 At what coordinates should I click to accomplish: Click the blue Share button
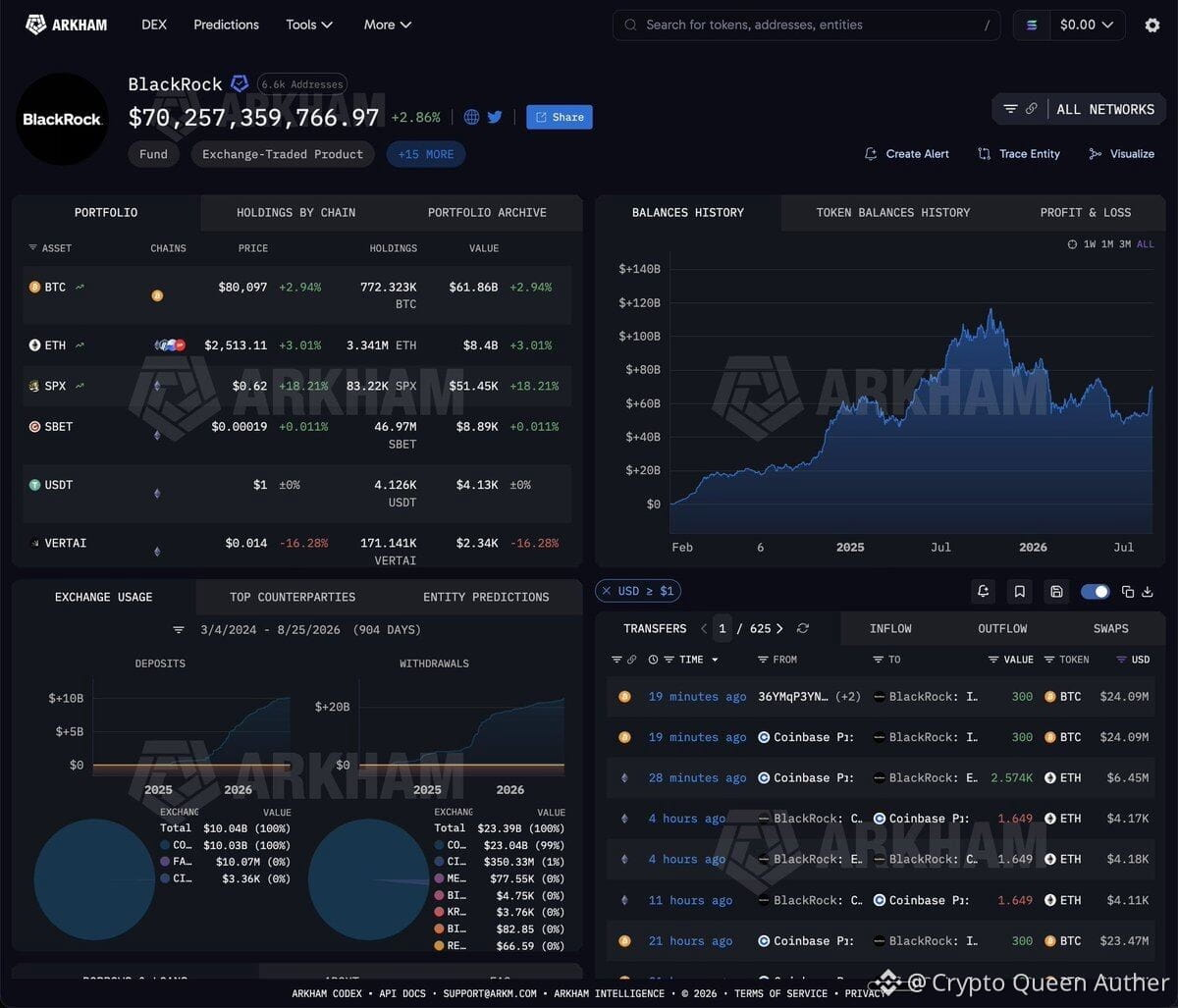coord(560,117)
